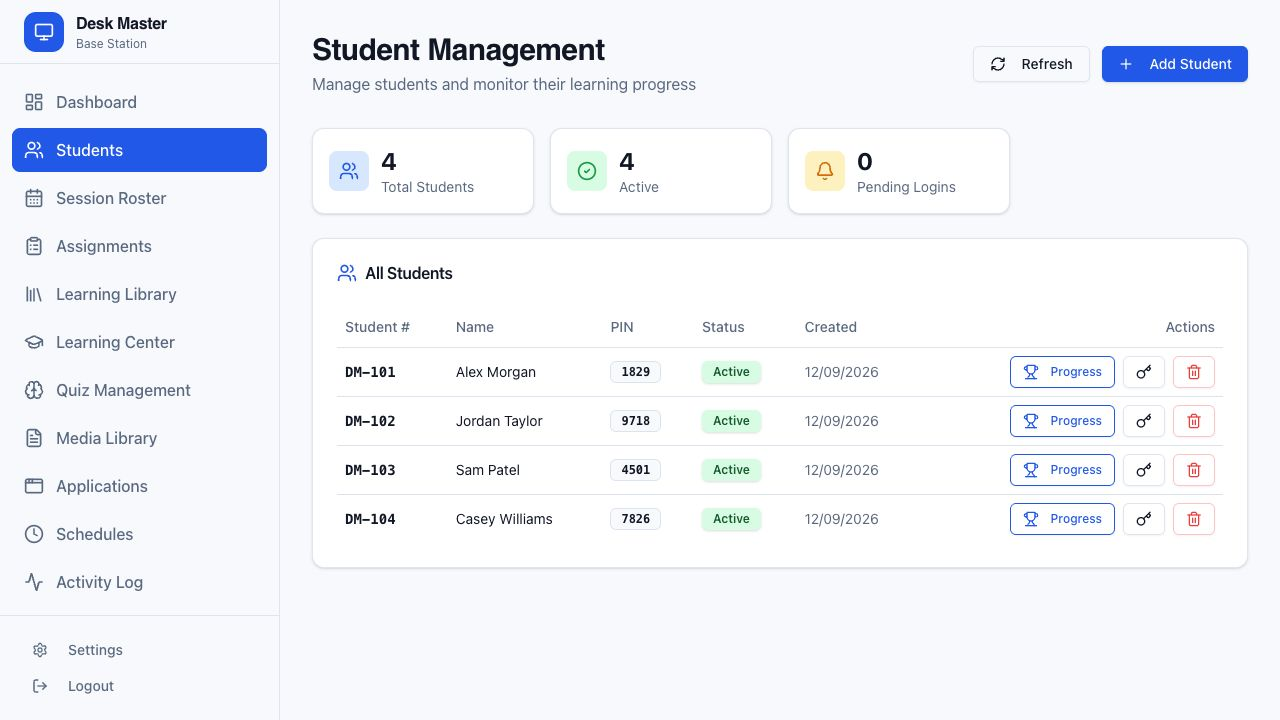1280x720 pixels.
Task: Click student number DM-101
Action: tap(370, 372)
